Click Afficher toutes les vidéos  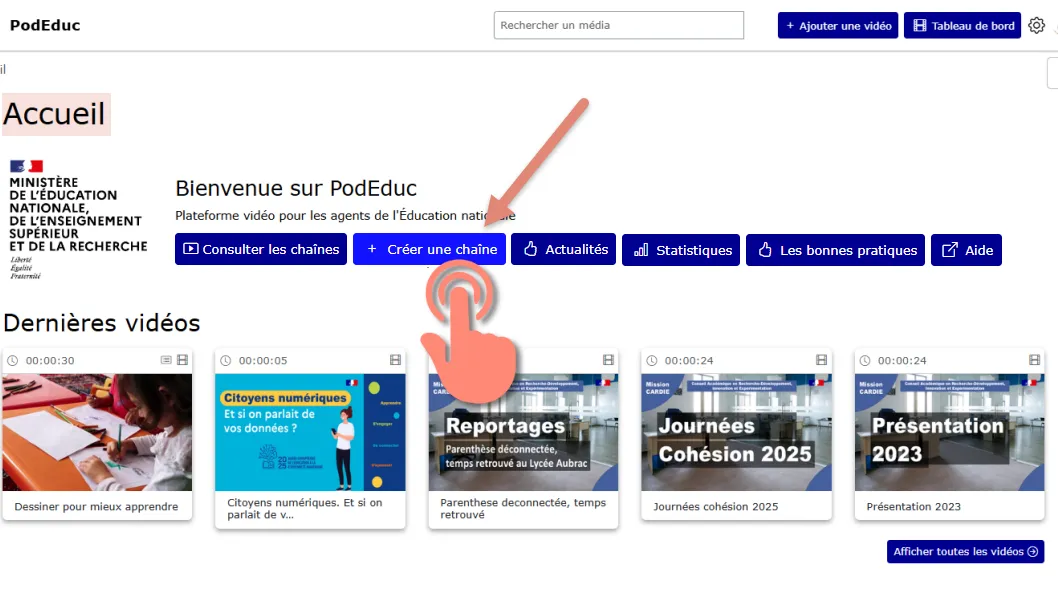(x=966, y=551)
